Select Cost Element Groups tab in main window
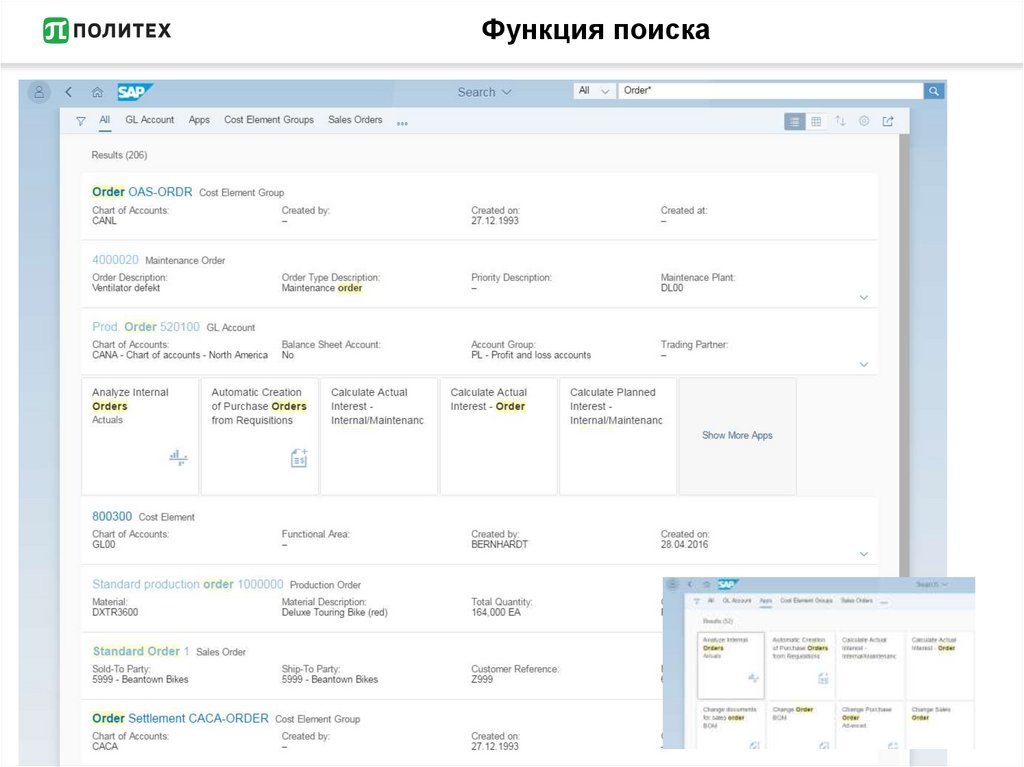1024x767 pixels. pos(268,120)
